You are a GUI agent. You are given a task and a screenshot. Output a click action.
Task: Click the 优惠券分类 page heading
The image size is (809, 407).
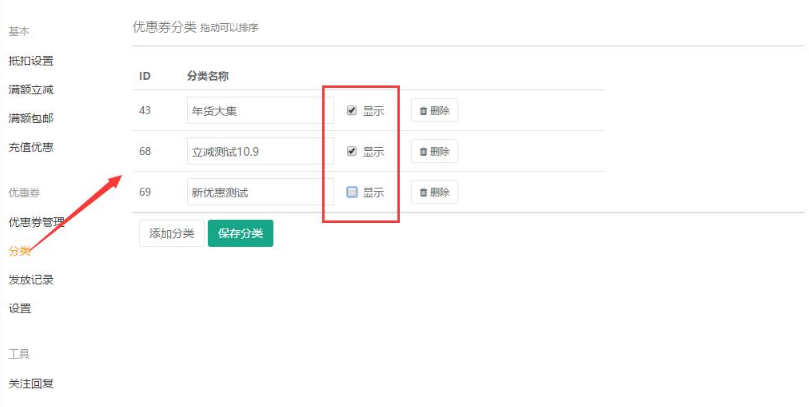(165, 27)
